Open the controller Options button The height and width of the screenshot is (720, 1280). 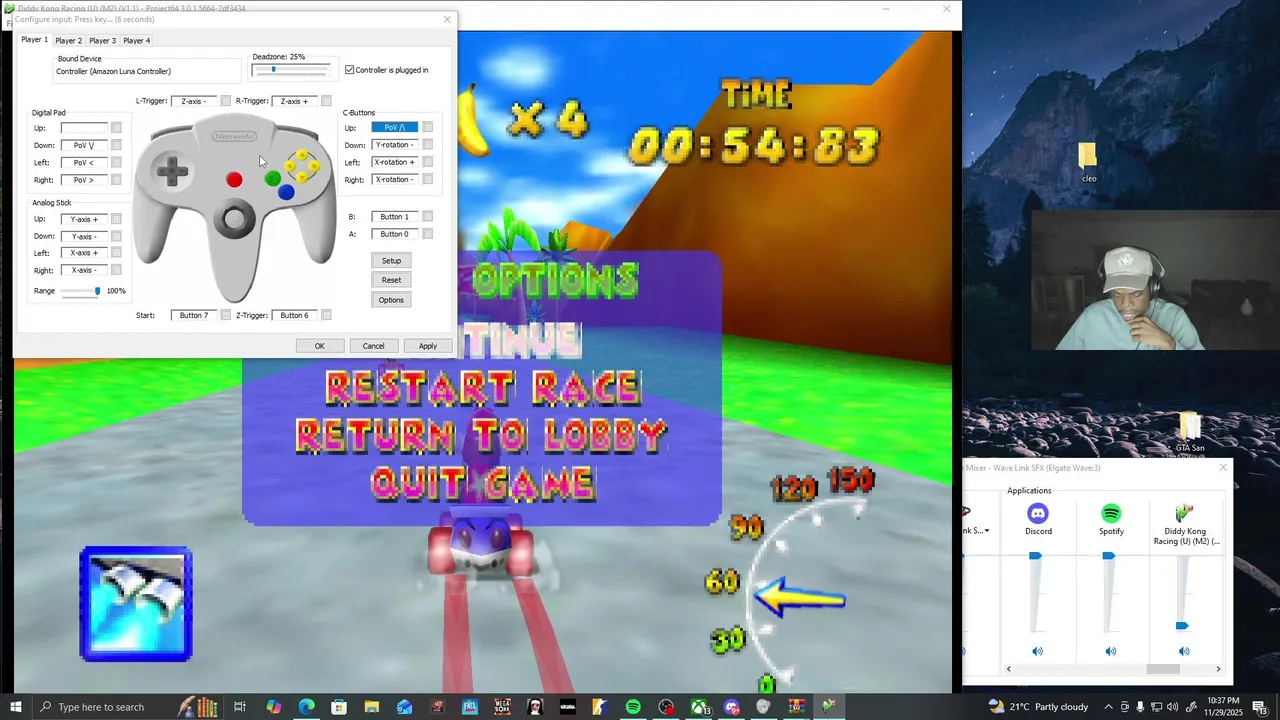pyautogui.click(x=391, y=300)
